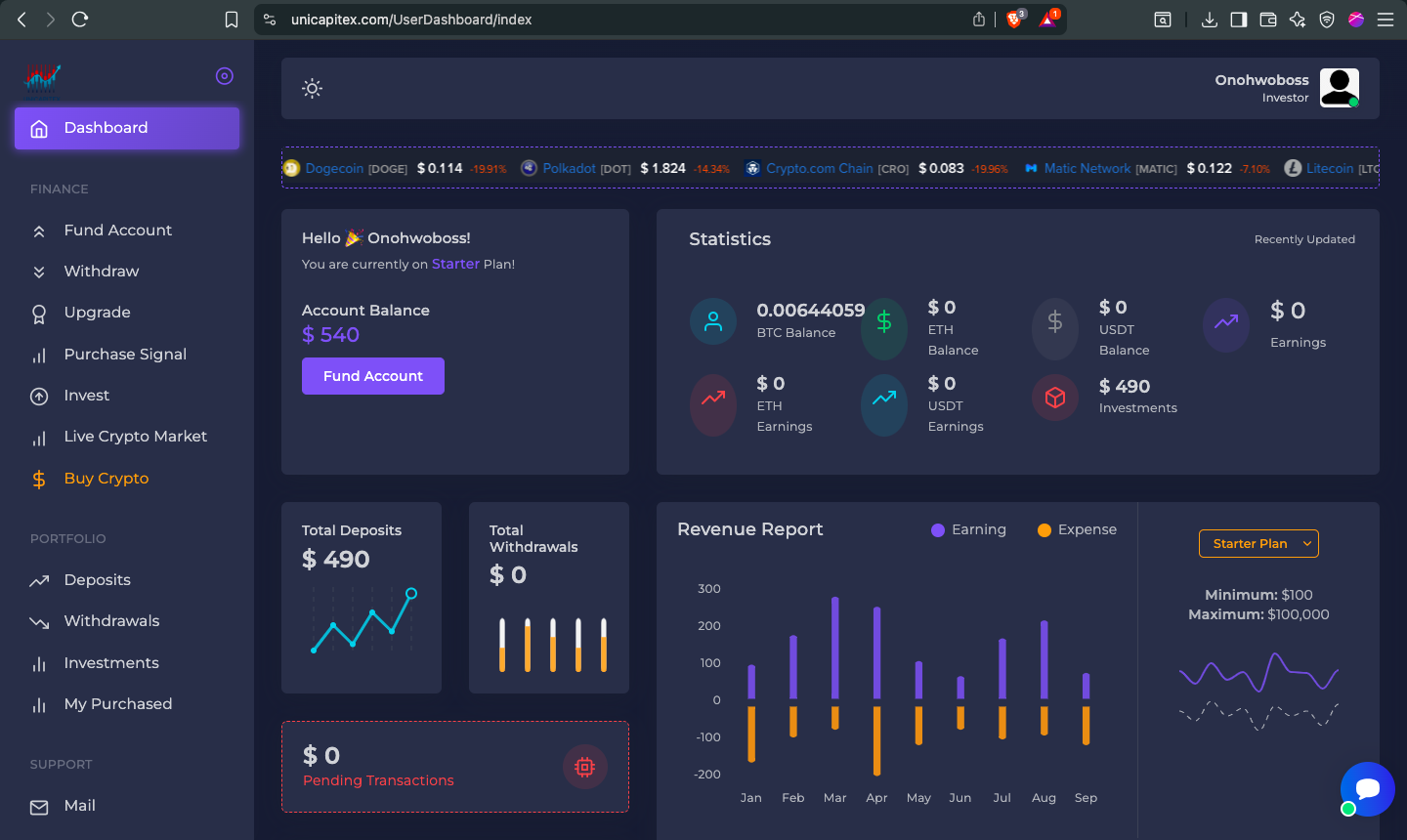Screen dimensions: 1407x840
Task: Click the user profile avatar icon
Action: pos(1339,88)
